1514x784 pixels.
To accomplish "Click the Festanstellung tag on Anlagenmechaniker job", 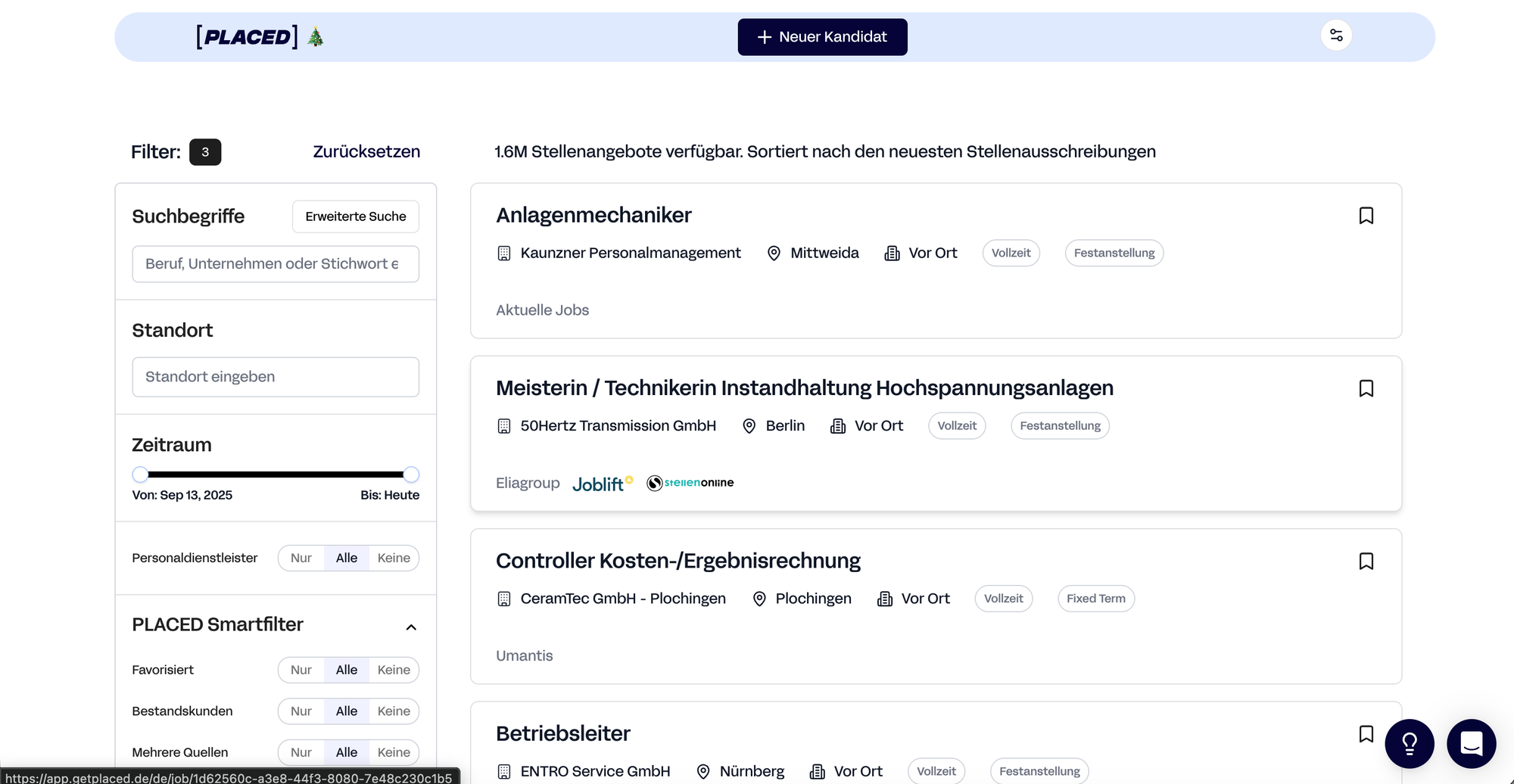I will coord(1114,253).
